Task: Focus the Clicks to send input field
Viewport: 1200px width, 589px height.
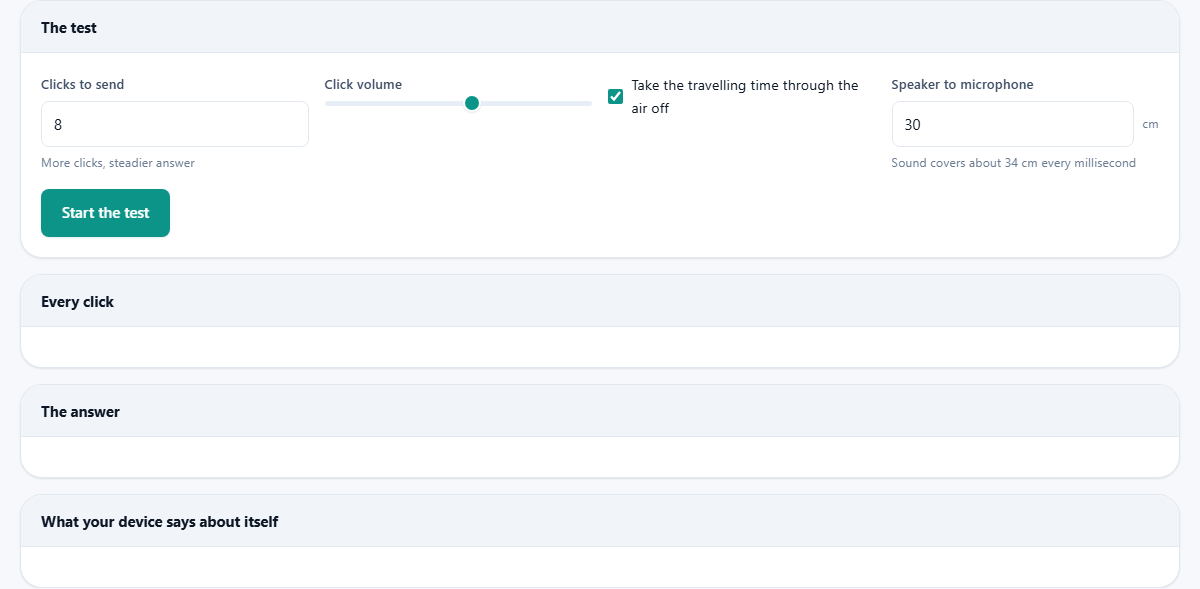Action: pyautogui.click(x=175, y=124)
